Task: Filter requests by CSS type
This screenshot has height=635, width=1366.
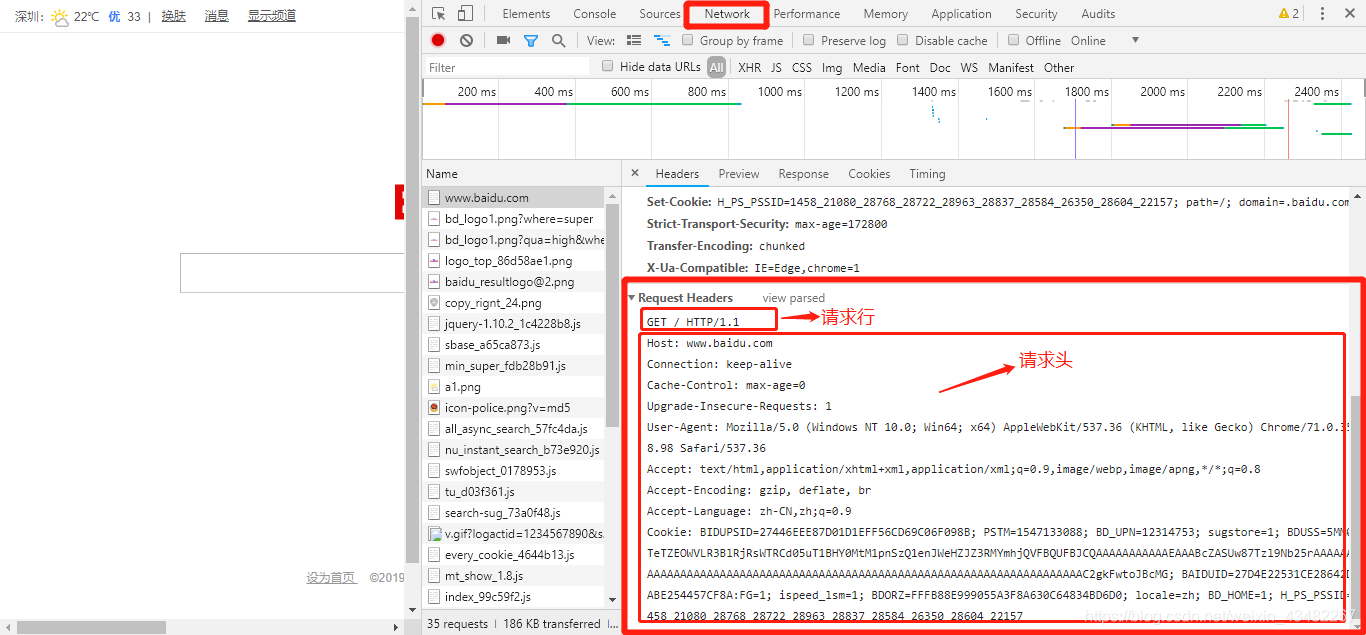Action: coord(802,68)
